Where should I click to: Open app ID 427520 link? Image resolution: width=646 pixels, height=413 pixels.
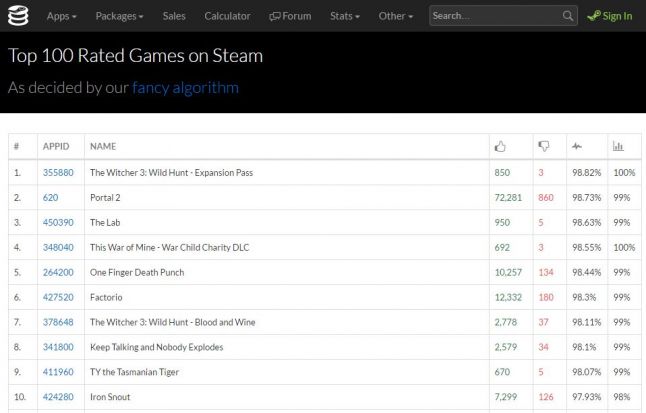coord(58,297)
